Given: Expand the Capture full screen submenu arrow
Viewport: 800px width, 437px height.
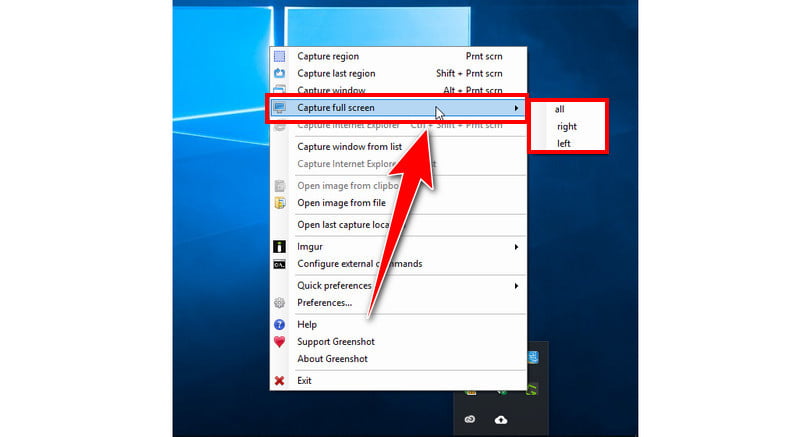Looking at the screenshot, I should point(516,108).
